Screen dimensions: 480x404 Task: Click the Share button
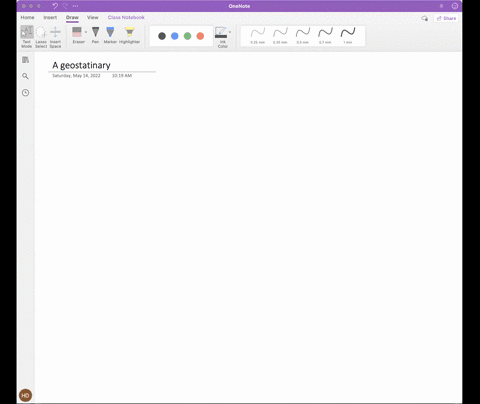[446, 18]
